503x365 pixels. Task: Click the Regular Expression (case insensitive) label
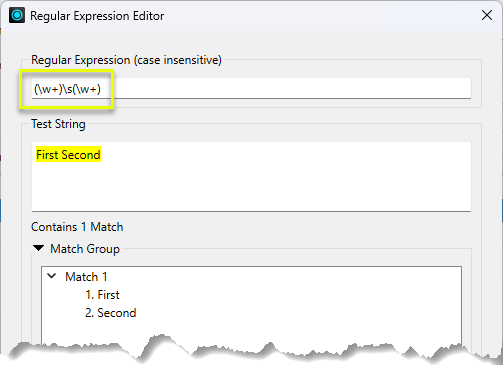pyautogui.click(x=126, y=60)
